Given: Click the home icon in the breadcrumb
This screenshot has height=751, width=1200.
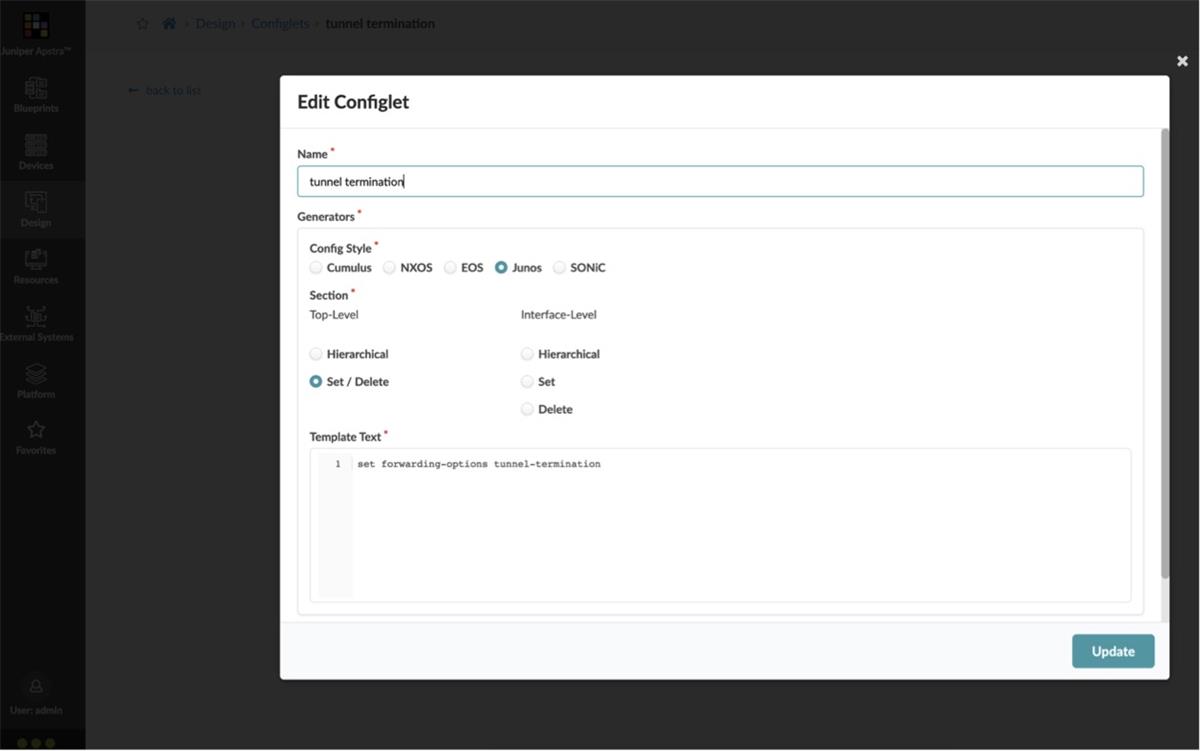Looking at the screenshot, I should click(x=168, y=23).
